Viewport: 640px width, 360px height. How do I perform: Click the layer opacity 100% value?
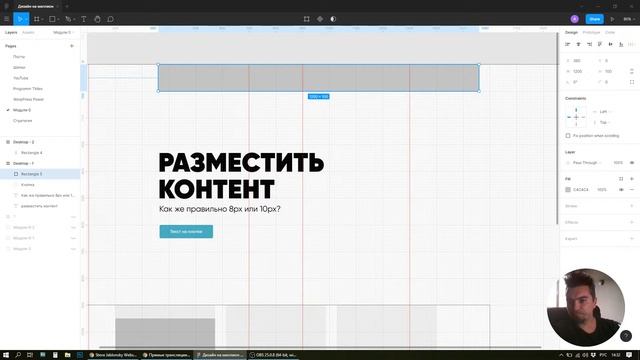pos(618,162)
